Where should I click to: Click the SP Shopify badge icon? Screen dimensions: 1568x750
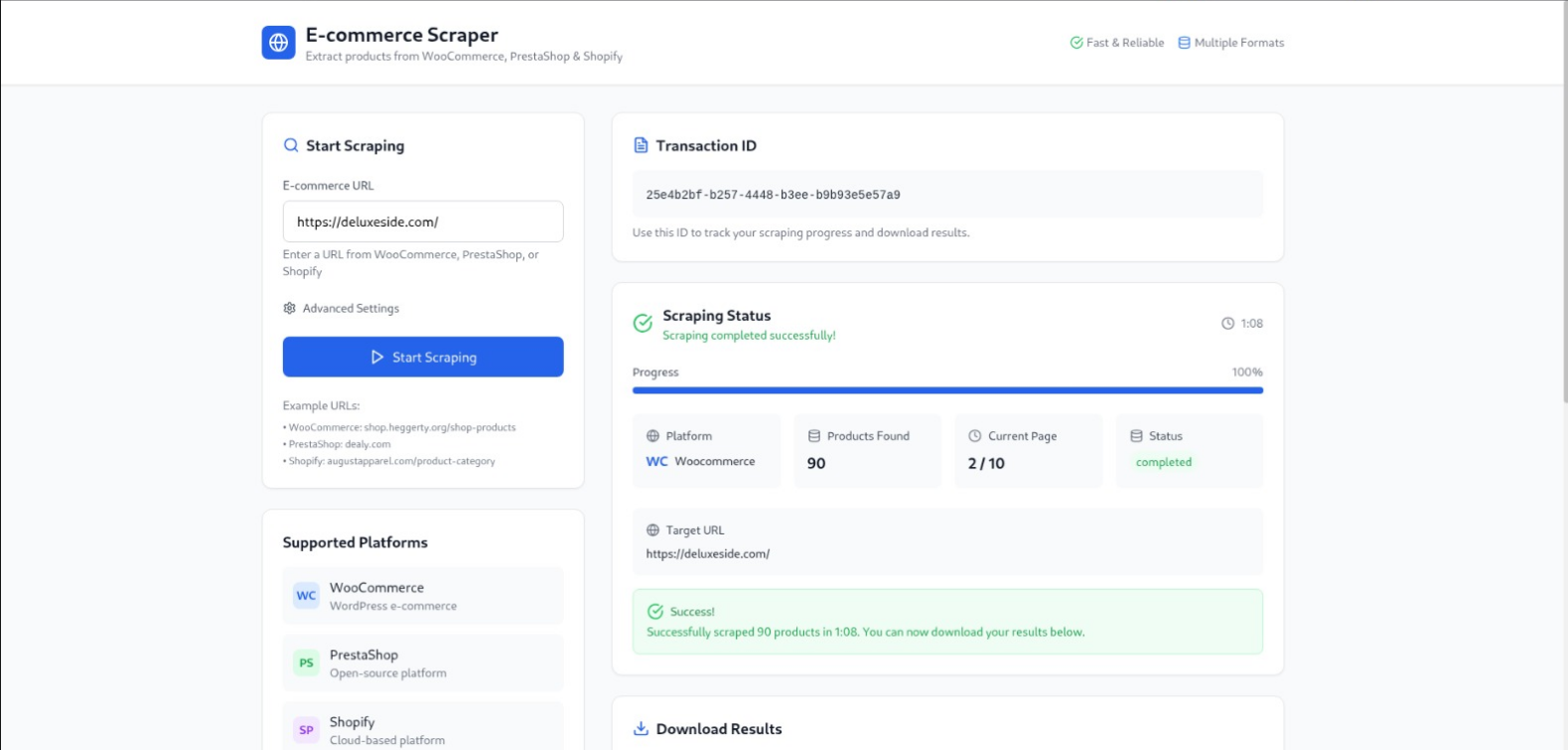(306, 730)
